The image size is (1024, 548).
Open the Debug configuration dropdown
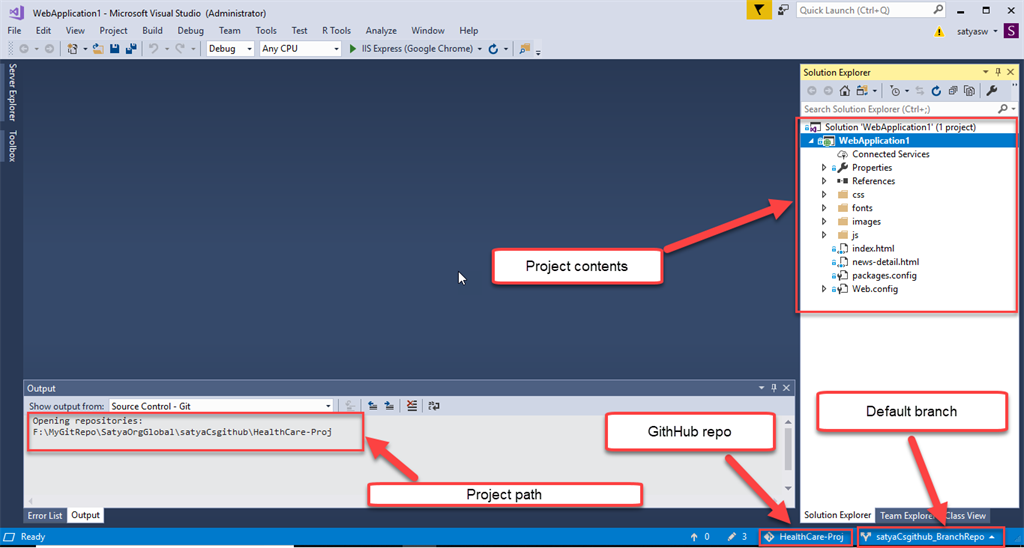pyautogui.click(x=230, y=49)
